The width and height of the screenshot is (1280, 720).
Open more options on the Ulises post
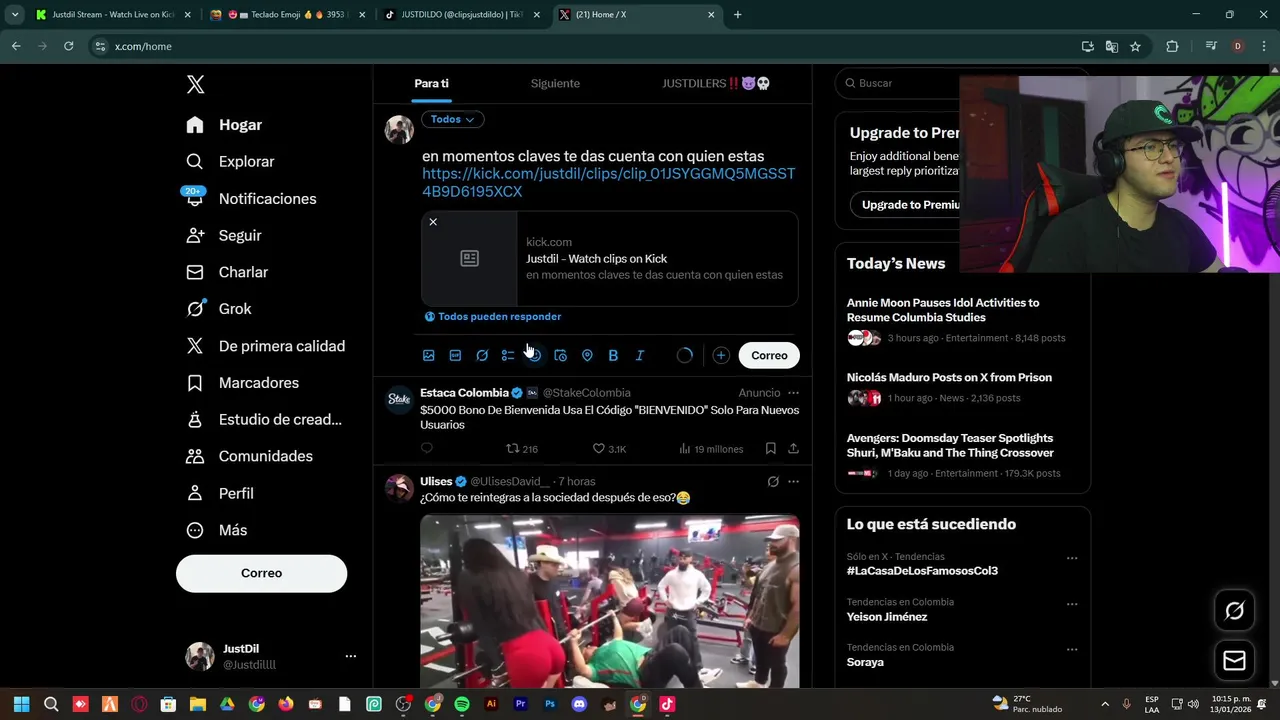point(793,481)
